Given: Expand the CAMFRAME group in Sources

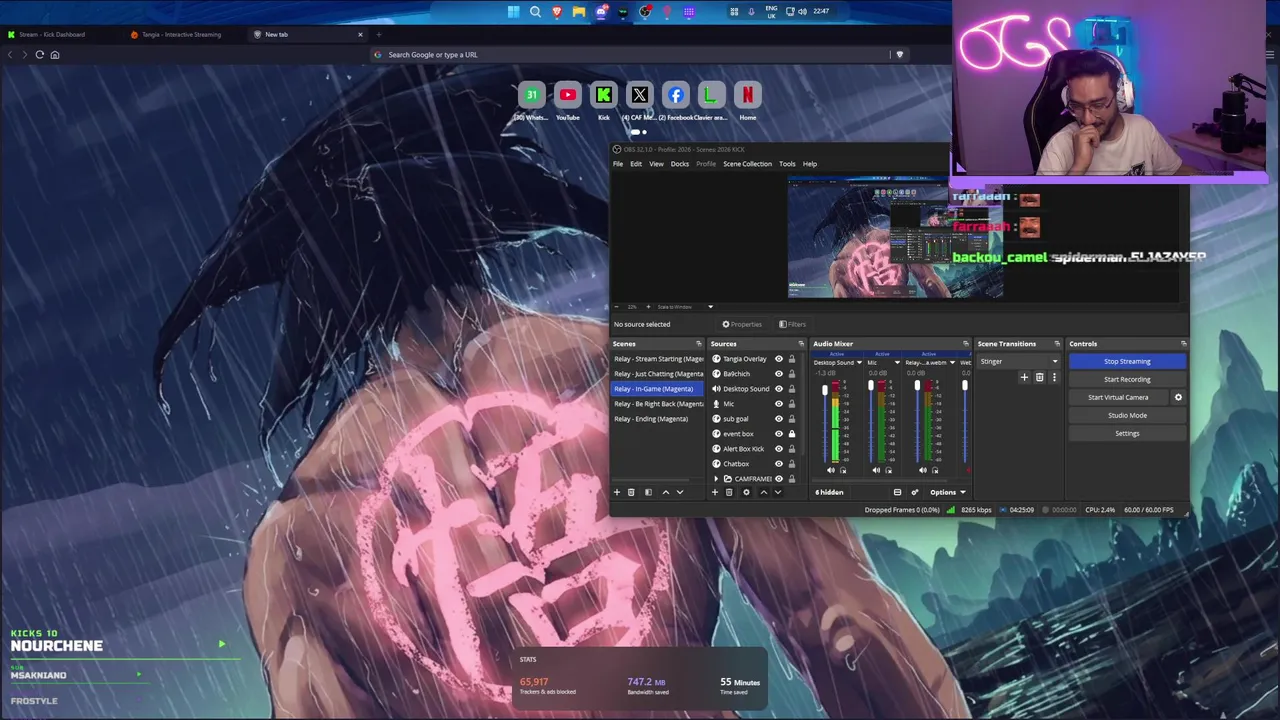Looking at the screenshot, I should point(716,479).
